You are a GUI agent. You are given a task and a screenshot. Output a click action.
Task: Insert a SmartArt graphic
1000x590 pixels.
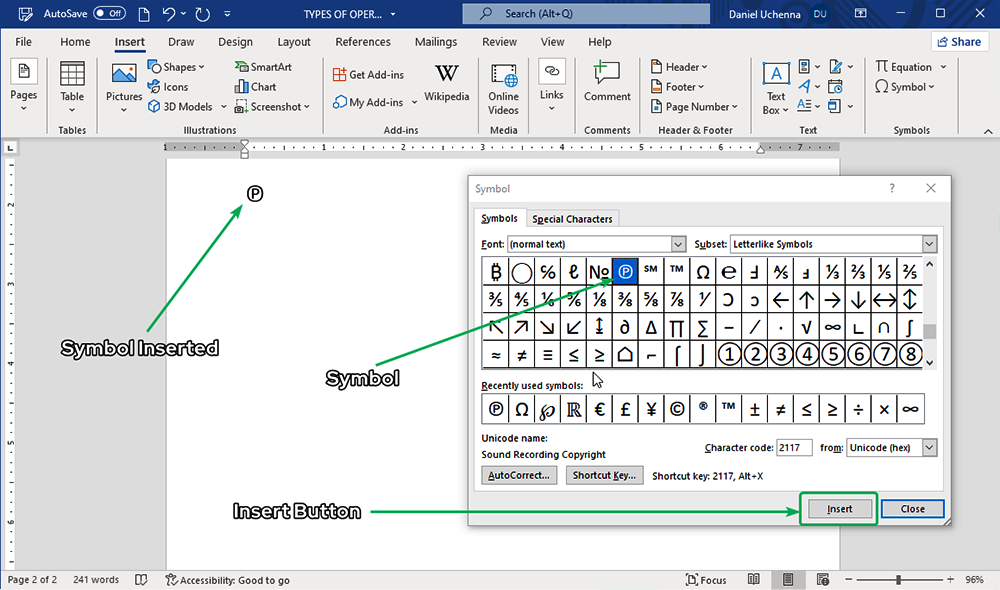click(262, 66)
